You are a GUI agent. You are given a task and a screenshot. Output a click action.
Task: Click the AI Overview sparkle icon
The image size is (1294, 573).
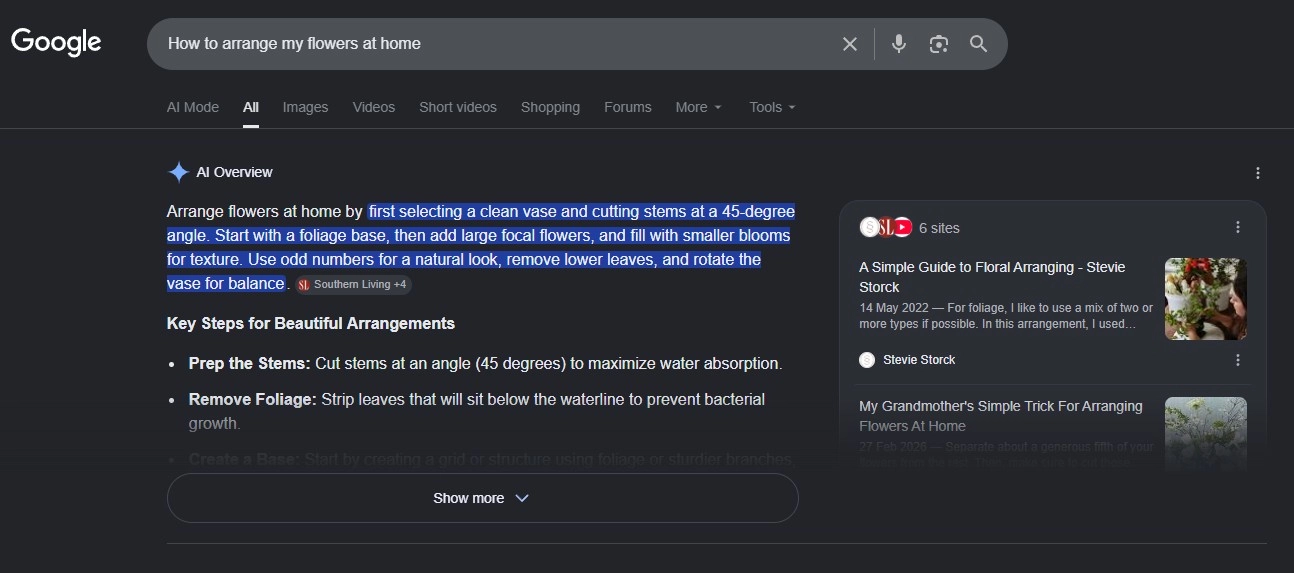pyautogui.click(x=178, y=172)
